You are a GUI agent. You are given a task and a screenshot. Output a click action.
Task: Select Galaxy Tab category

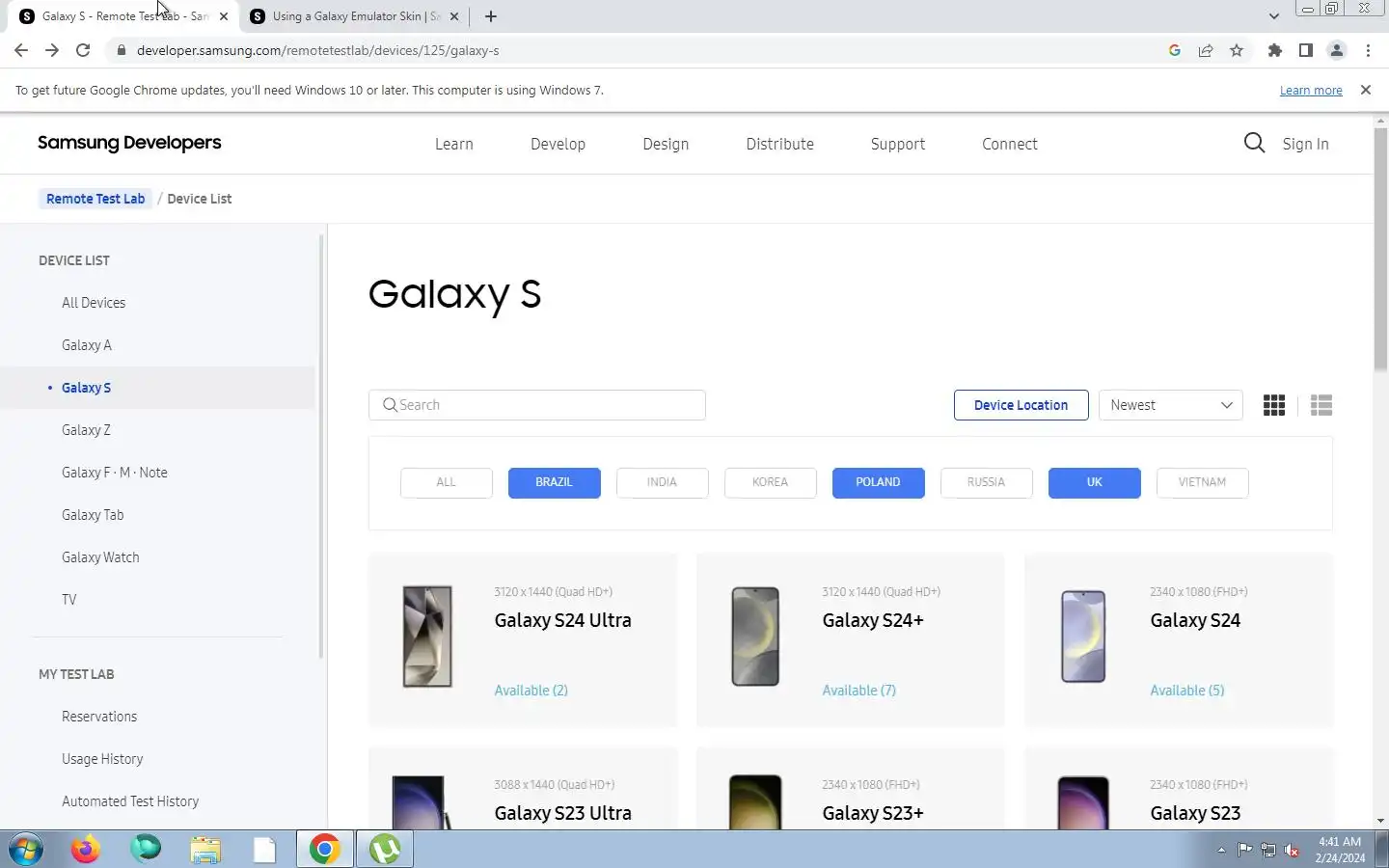[93, 515]
